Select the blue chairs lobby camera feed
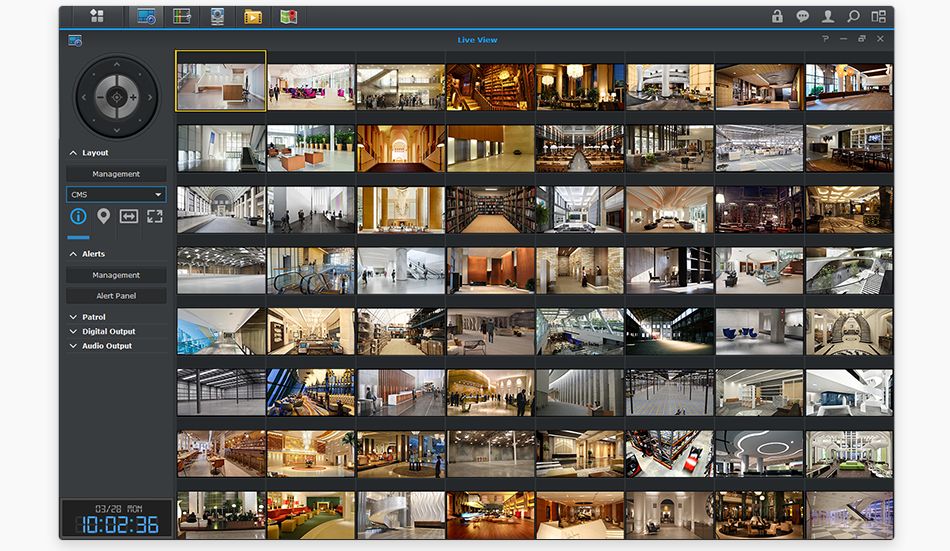The image size is (950, 551). tap(759, 332)
